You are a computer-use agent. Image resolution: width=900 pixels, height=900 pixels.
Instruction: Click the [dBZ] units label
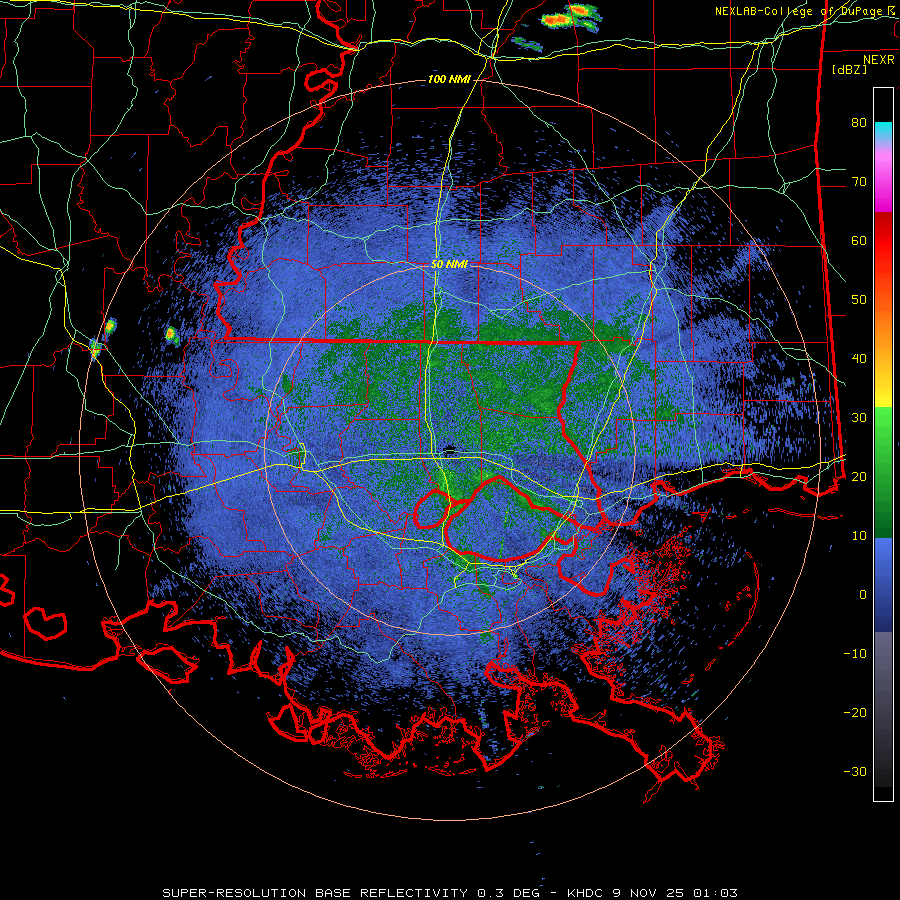pos(850,69)
